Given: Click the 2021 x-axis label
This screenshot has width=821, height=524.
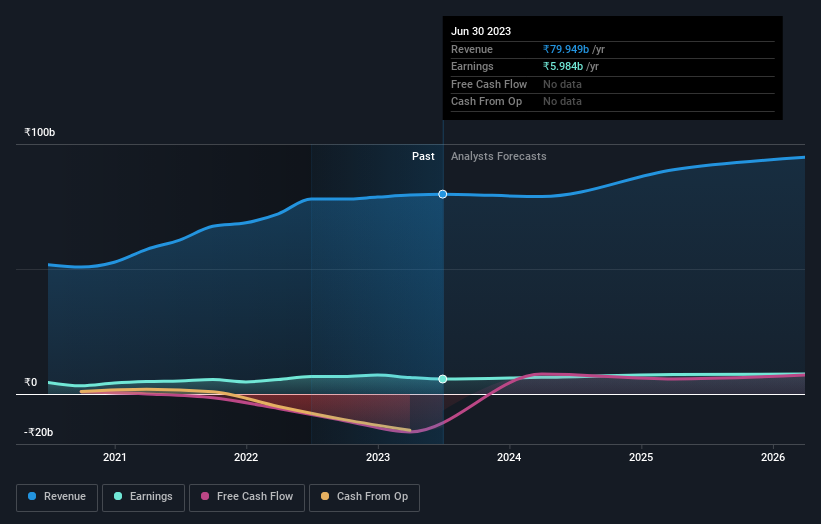Looking at the screenshot, I should tap(115, 457).
